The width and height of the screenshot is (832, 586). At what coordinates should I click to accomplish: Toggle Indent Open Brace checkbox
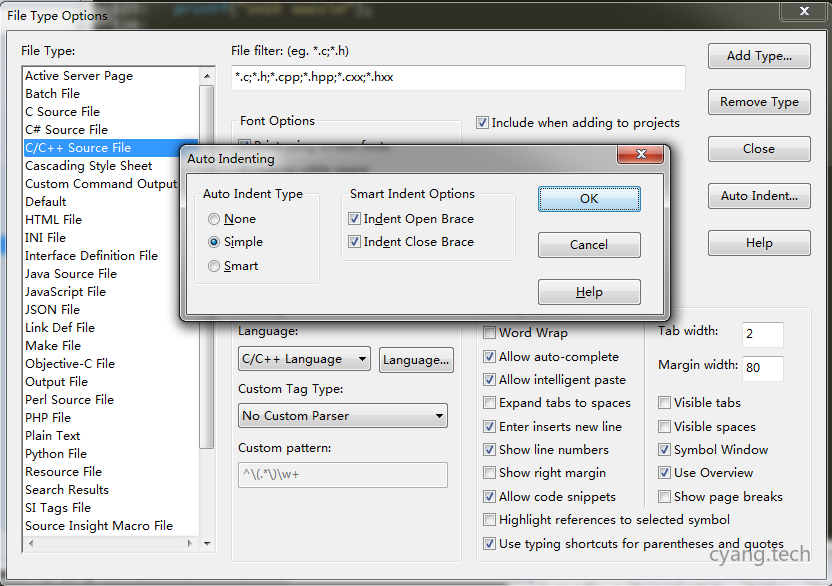pyautogui.click(x=354, y=219)
